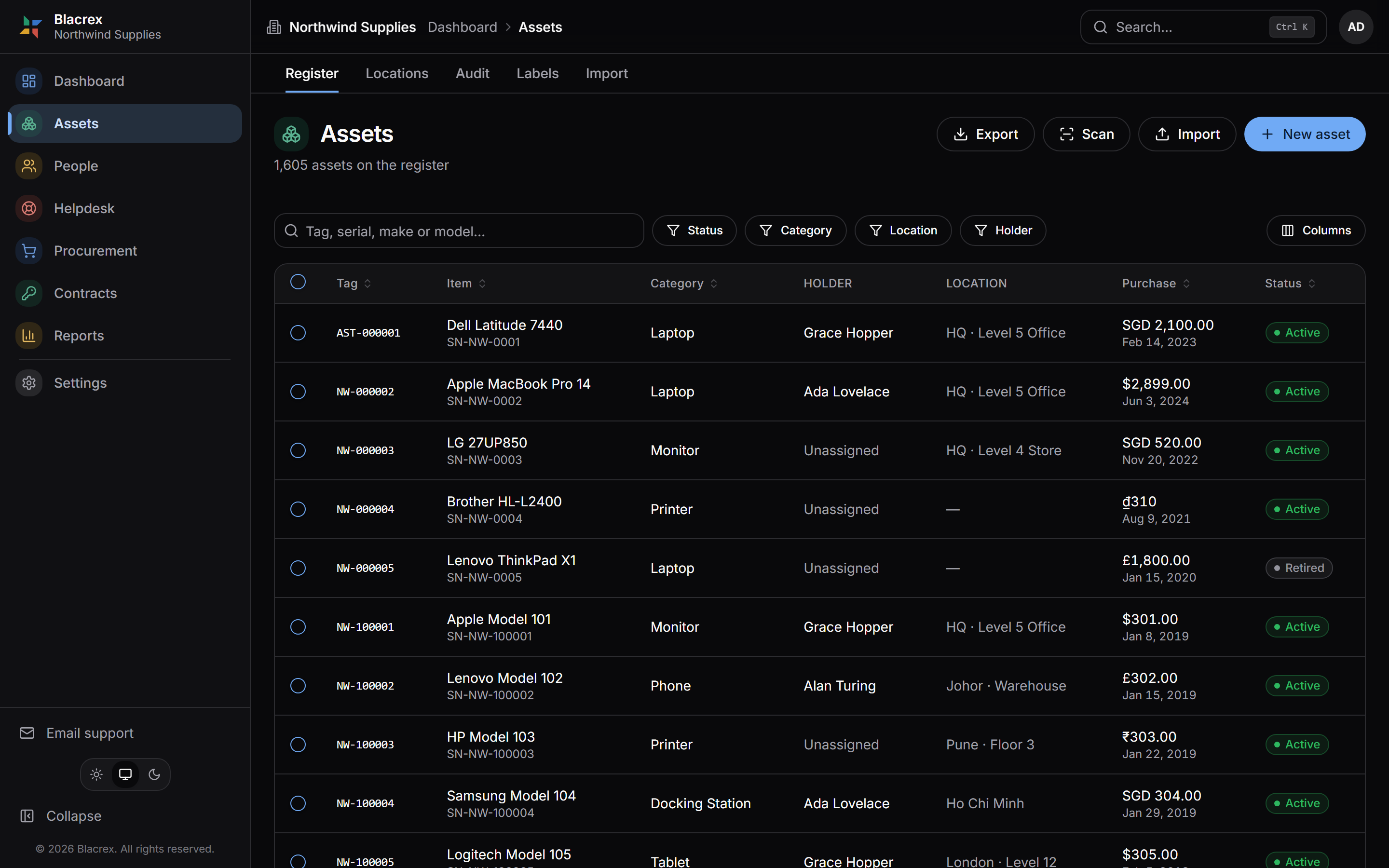Open the Labels tab

coord(537,73)
